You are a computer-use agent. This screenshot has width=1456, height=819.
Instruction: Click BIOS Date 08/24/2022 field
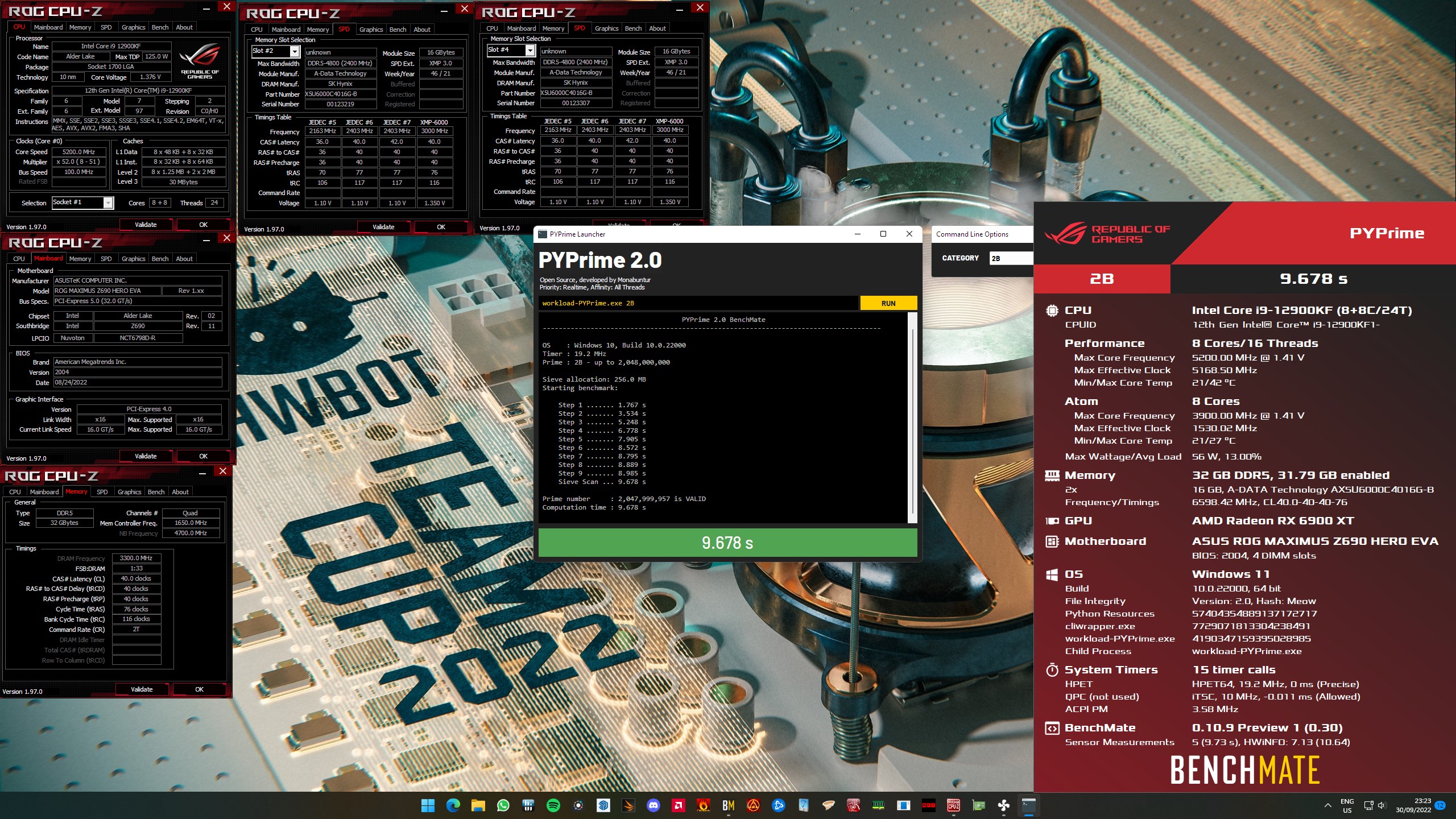(138, 383)
